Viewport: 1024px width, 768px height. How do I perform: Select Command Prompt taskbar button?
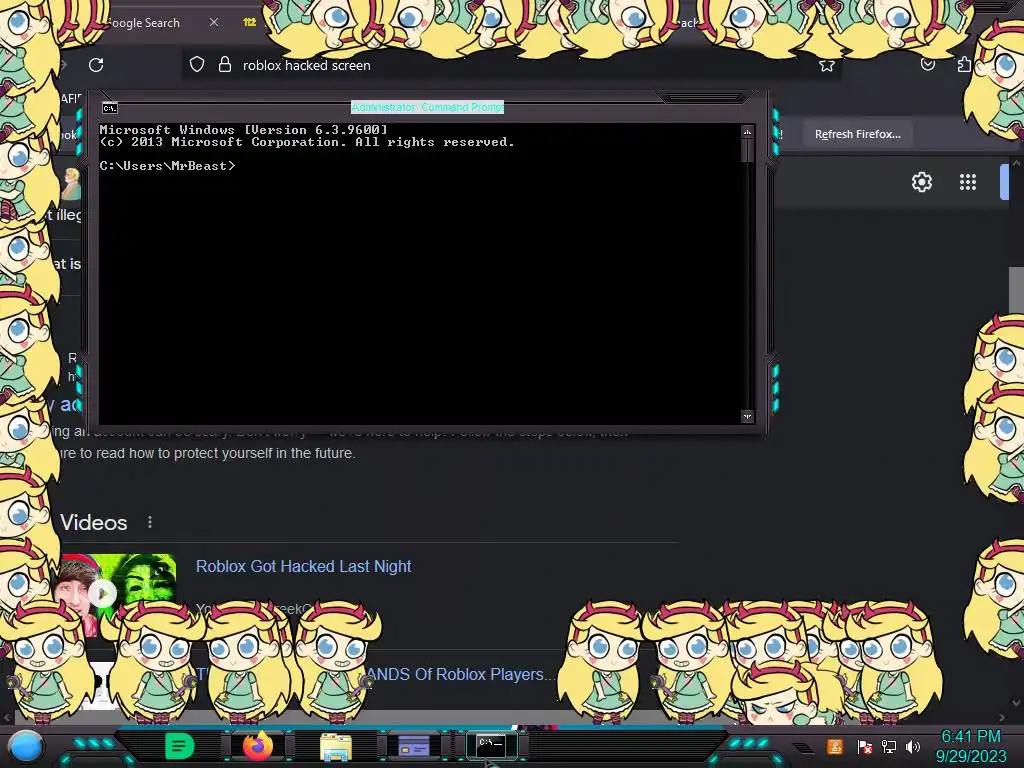click(x=491, y=745)
